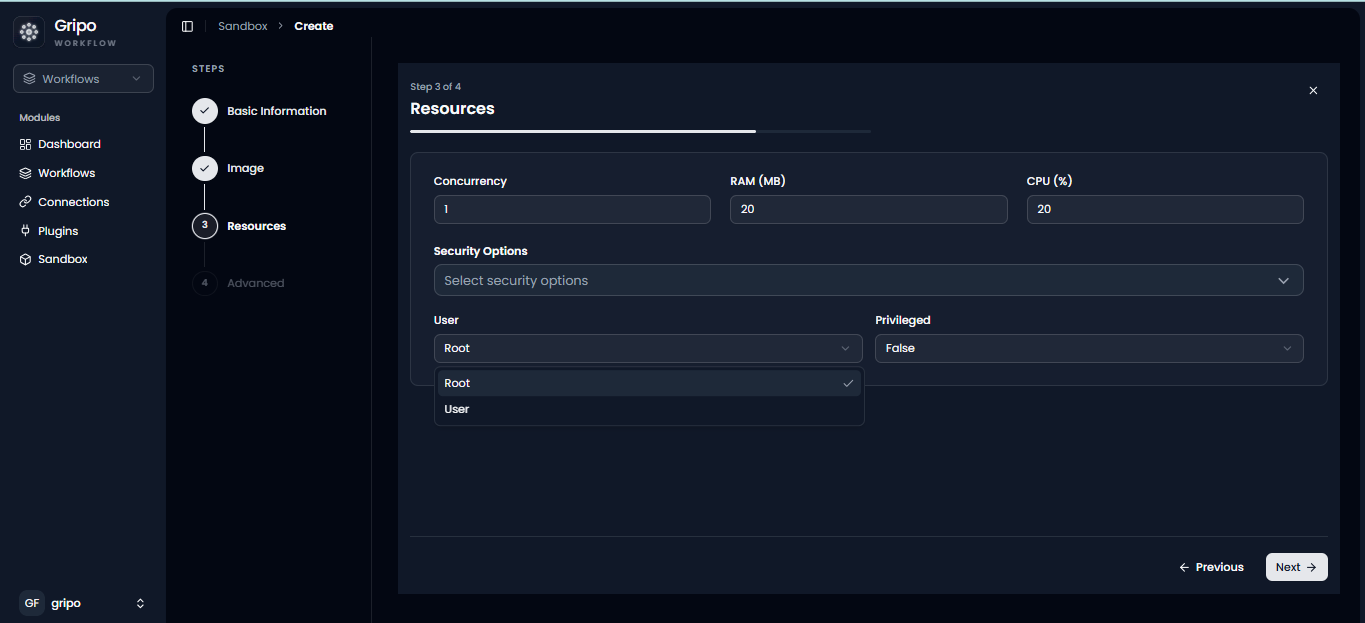Click the Sandbox cube icon
Screen dimensions: 1365x623
pos(26,259)
